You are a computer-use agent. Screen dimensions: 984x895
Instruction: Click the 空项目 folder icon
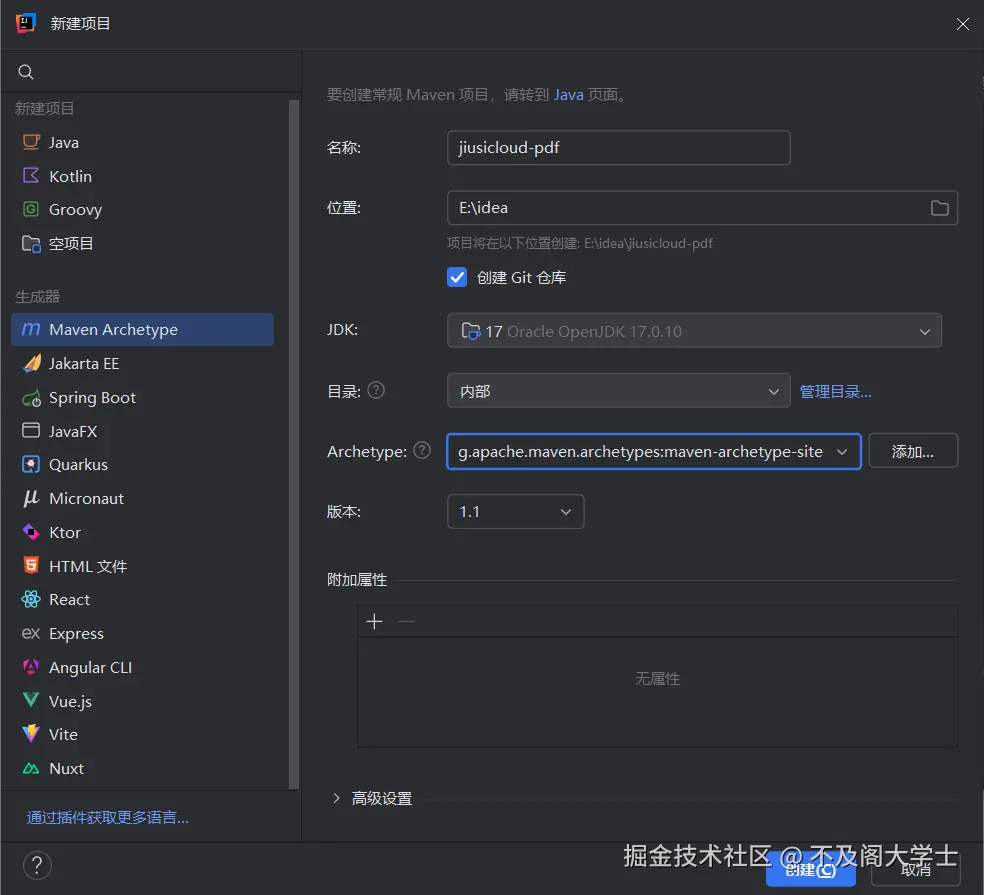[x=31, y=244]
